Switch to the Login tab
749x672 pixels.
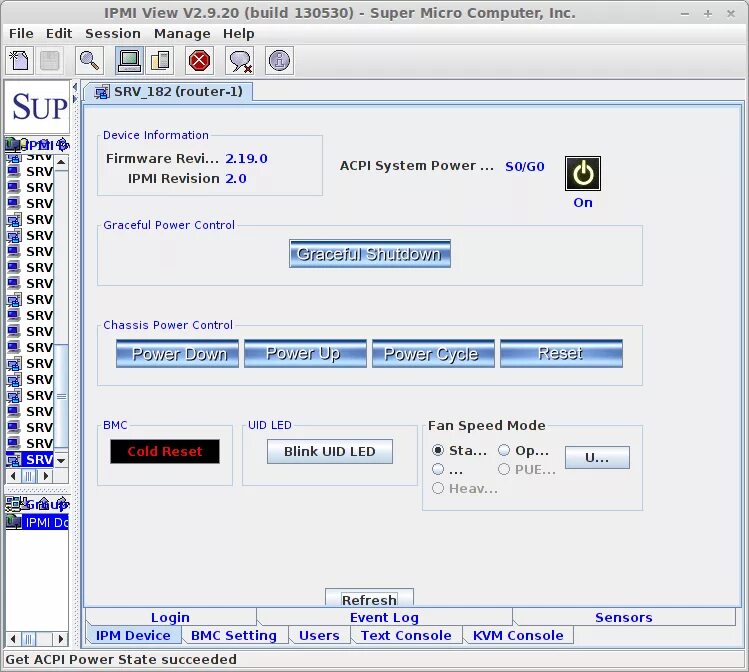171,617
